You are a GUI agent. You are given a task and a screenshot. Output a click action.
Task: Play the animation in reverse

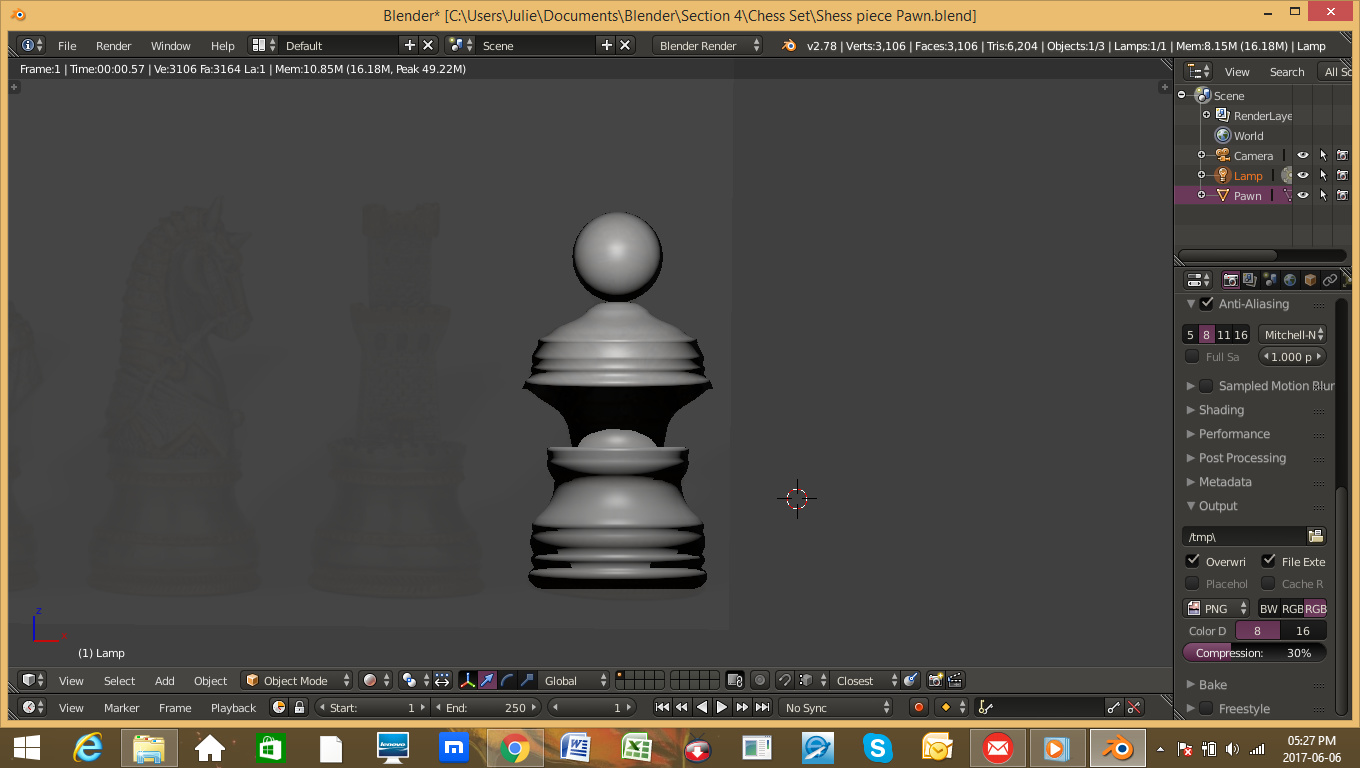click(702, 707)
